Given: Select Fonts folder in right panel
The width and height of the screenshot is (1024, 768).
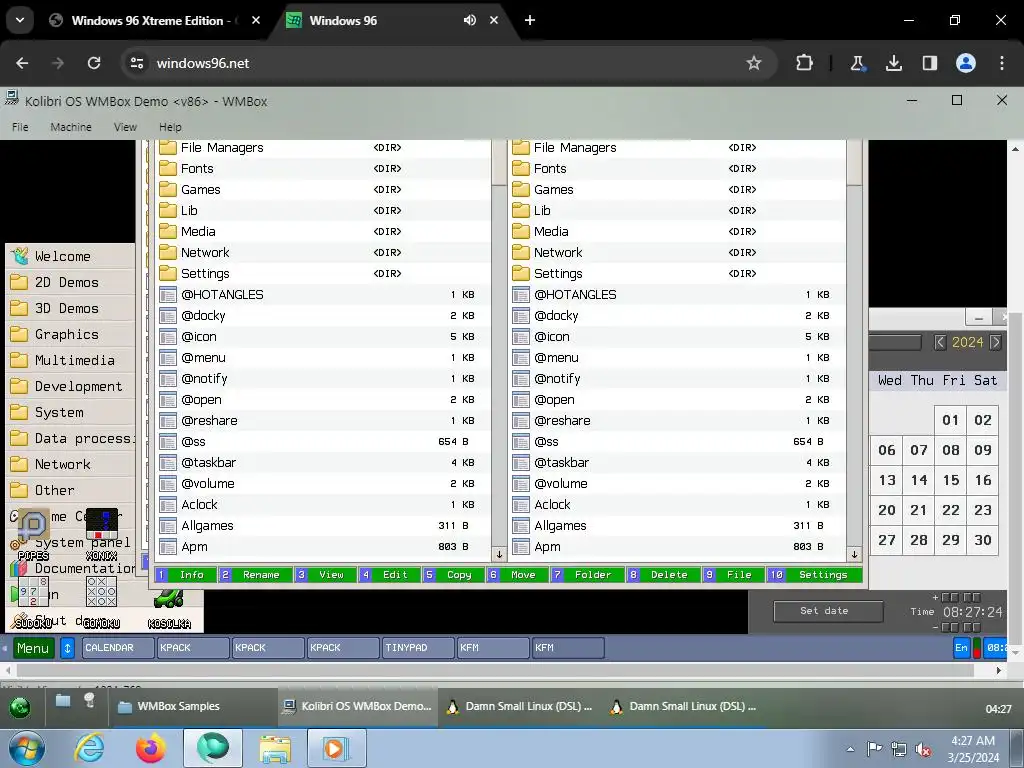Looking at the screenshot, I should [677, 168].
